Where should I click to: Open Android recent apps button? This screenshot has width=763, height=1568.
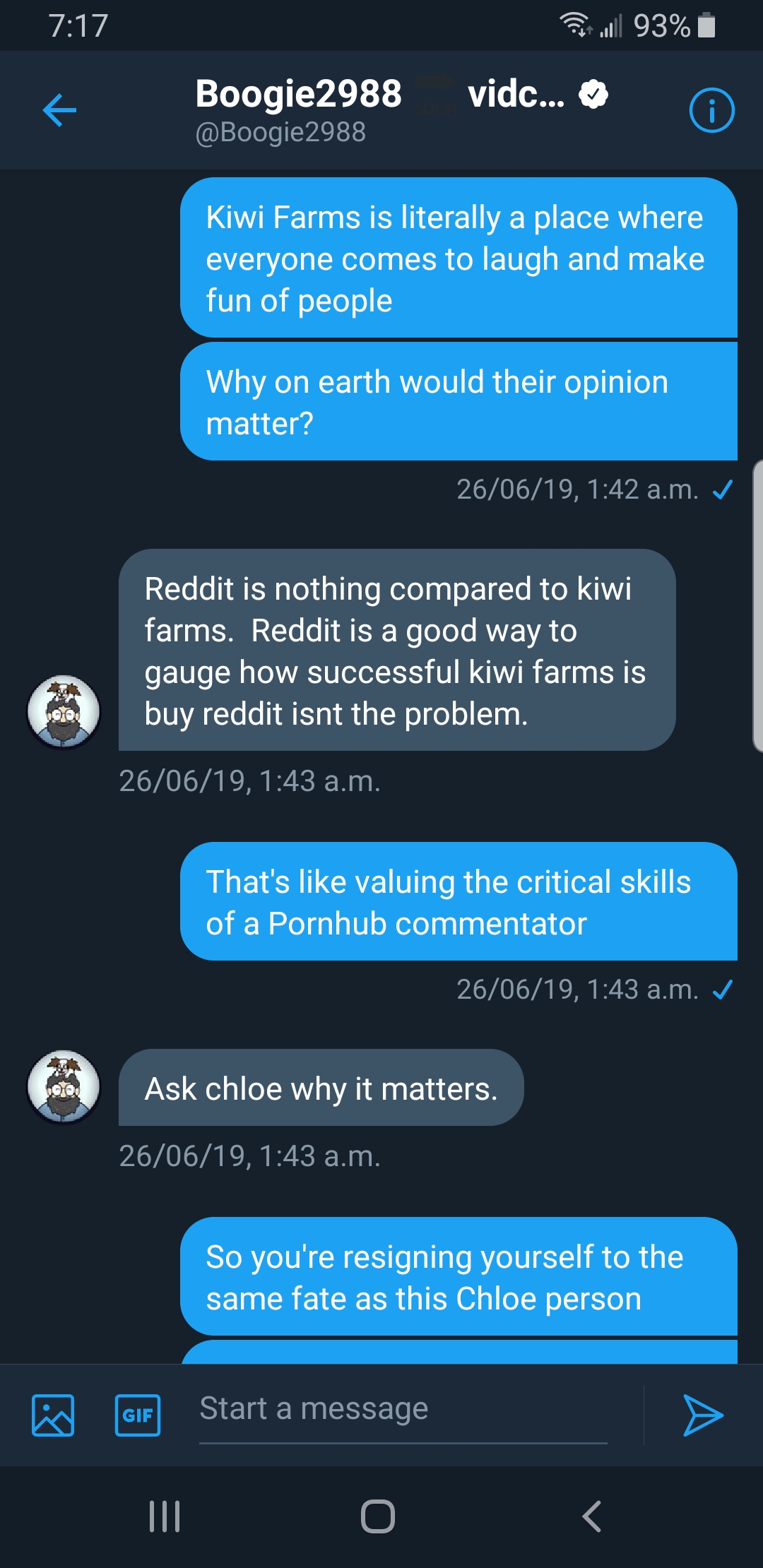(165, 1516)
